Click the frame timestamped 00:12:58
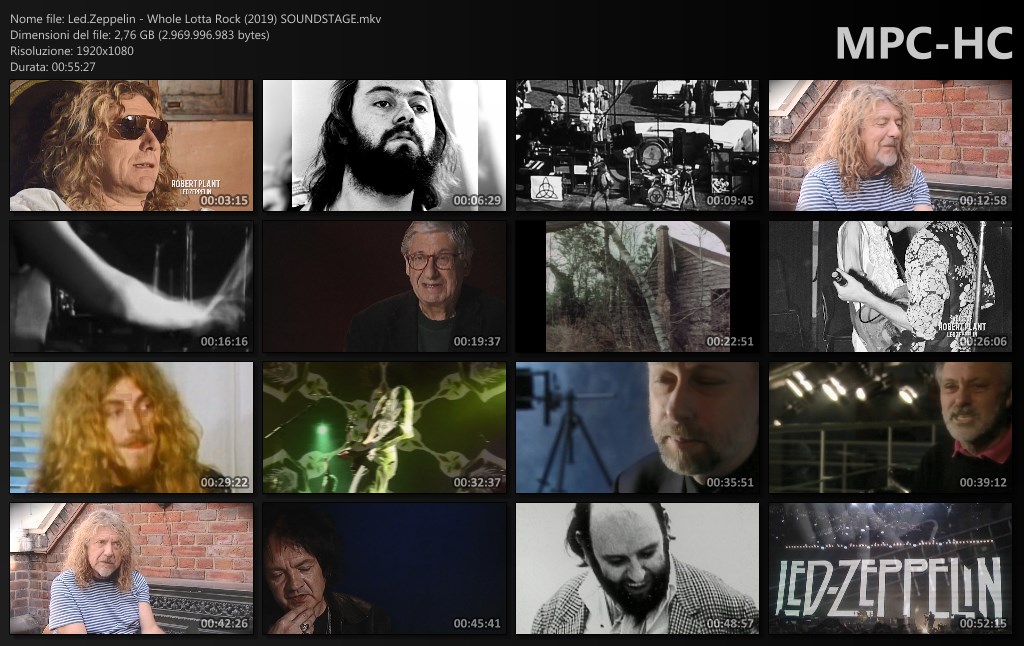The height and width of the screenshot is (646, 1024). (890, 146)
